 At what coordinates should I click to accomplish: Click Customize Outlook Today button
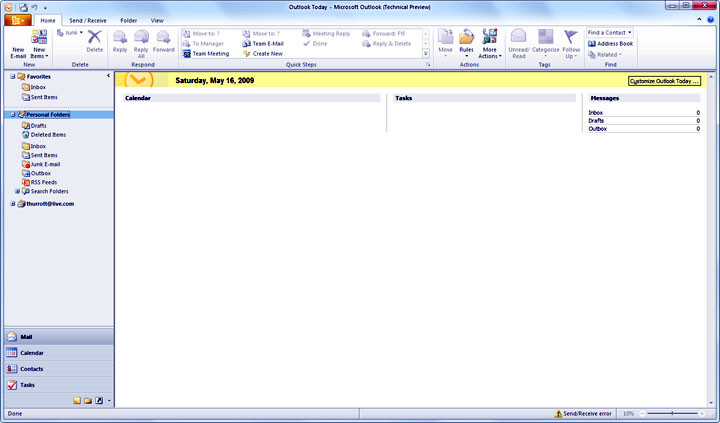pos(664,81)
